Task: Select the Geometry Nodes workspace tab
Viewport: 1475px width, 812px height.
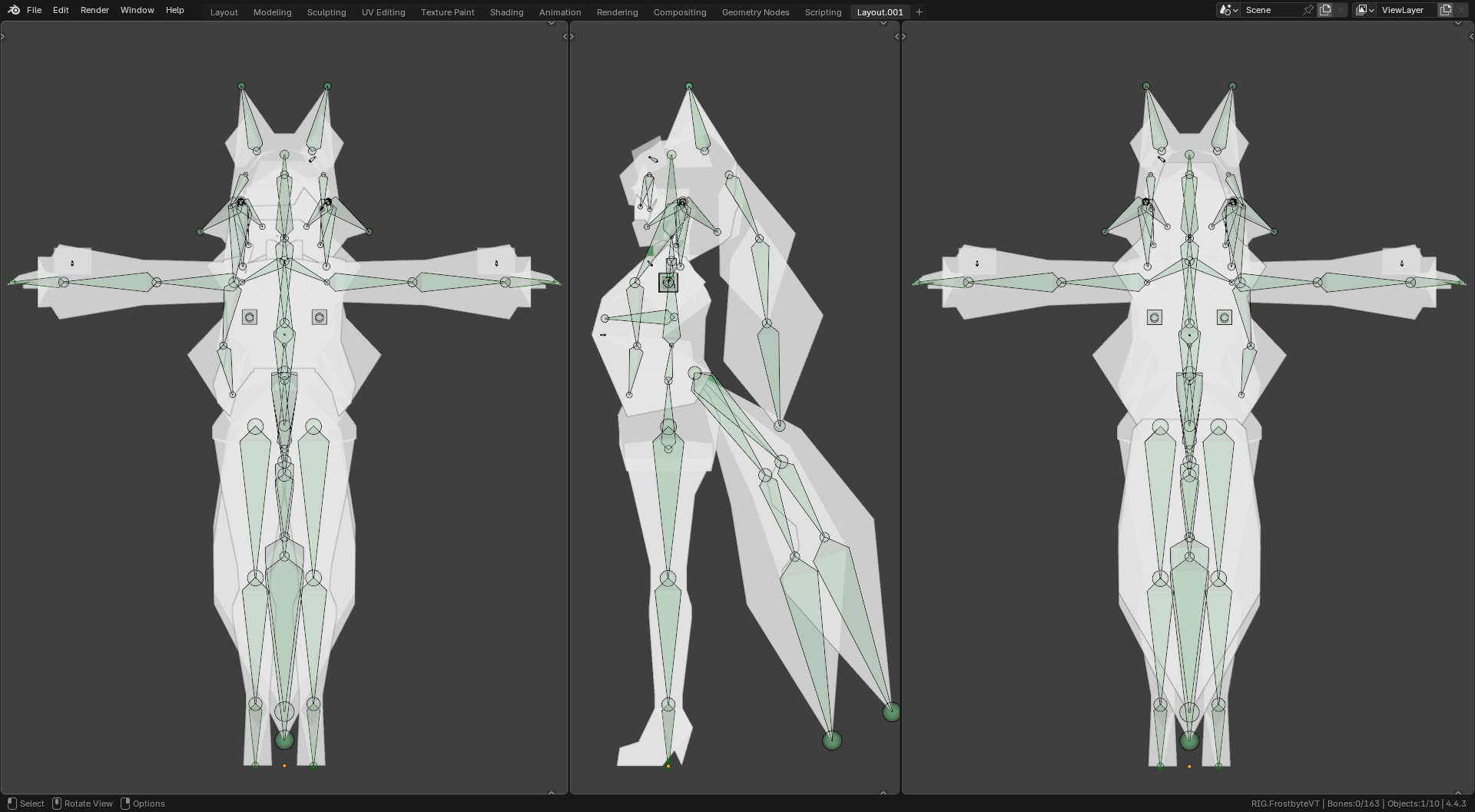Action: 754,12
